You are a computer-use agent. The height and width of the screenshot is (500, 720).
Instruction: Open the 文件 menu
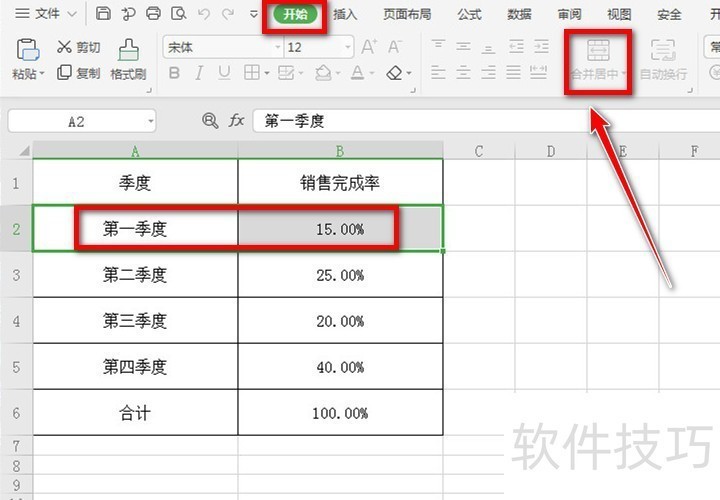[45, 14]
